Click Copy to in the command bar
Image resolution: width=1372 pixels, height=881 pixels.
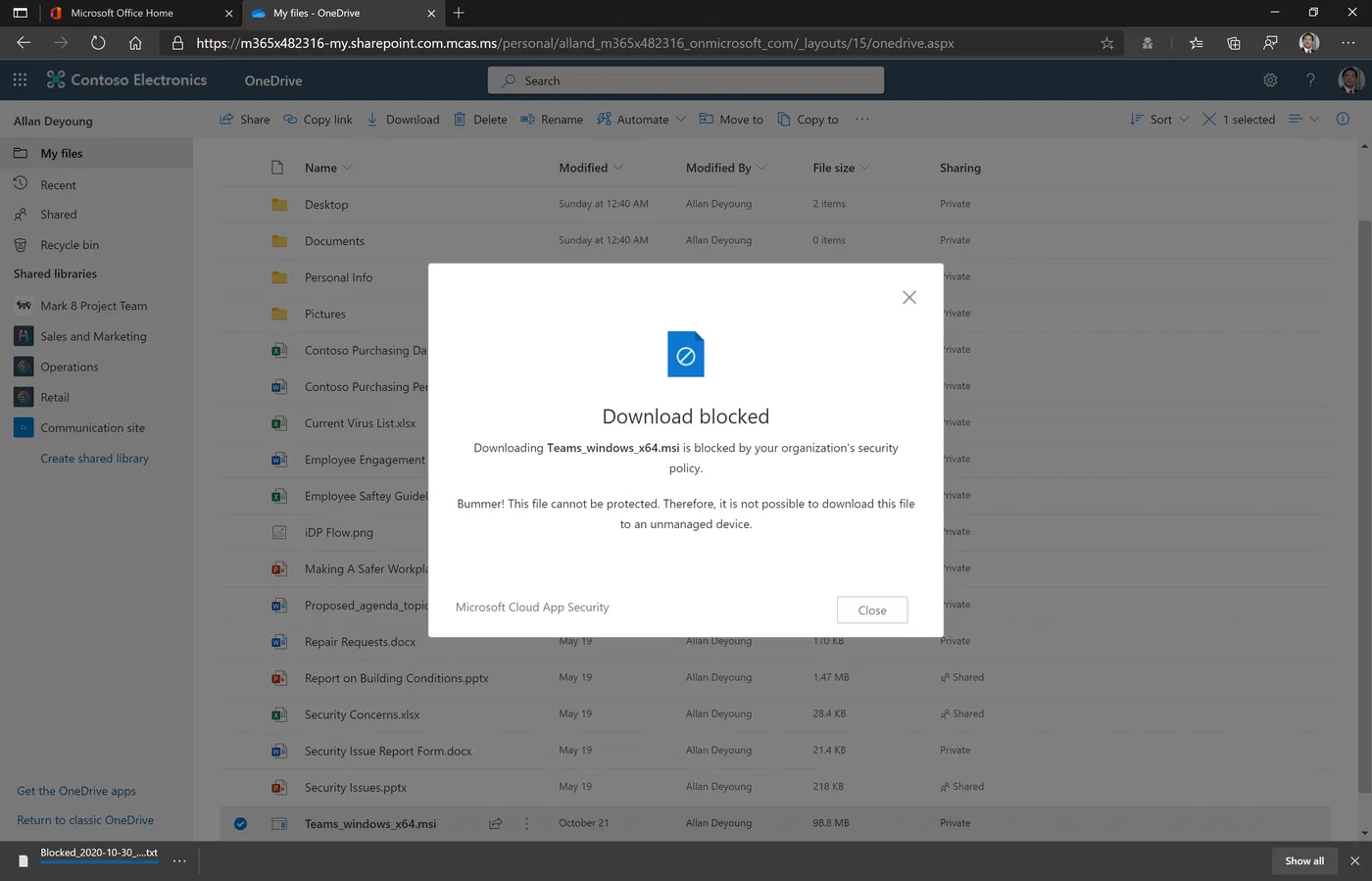(x=808, y=120)
